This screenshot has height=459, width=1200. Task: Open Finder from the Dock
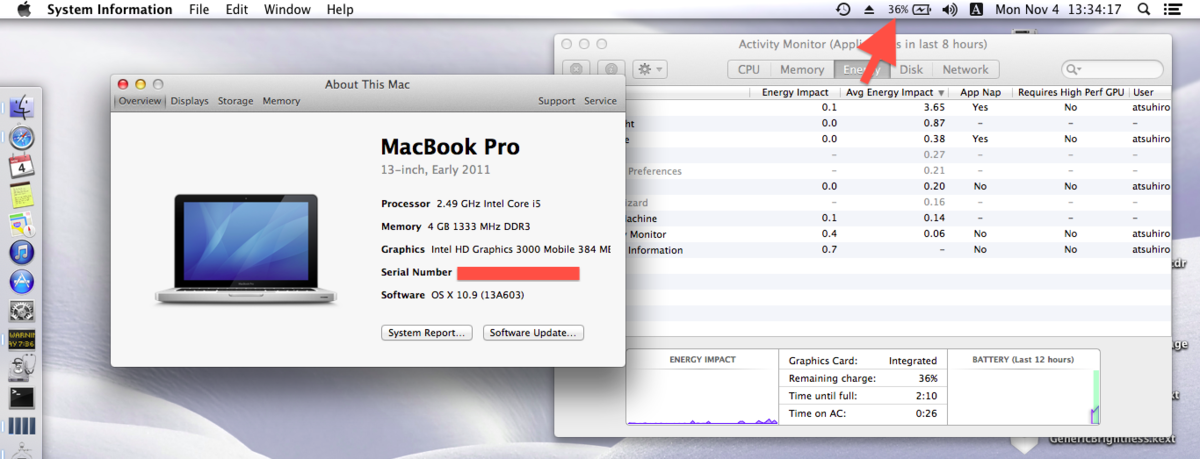pyautogui.click(x=22, y=106)
